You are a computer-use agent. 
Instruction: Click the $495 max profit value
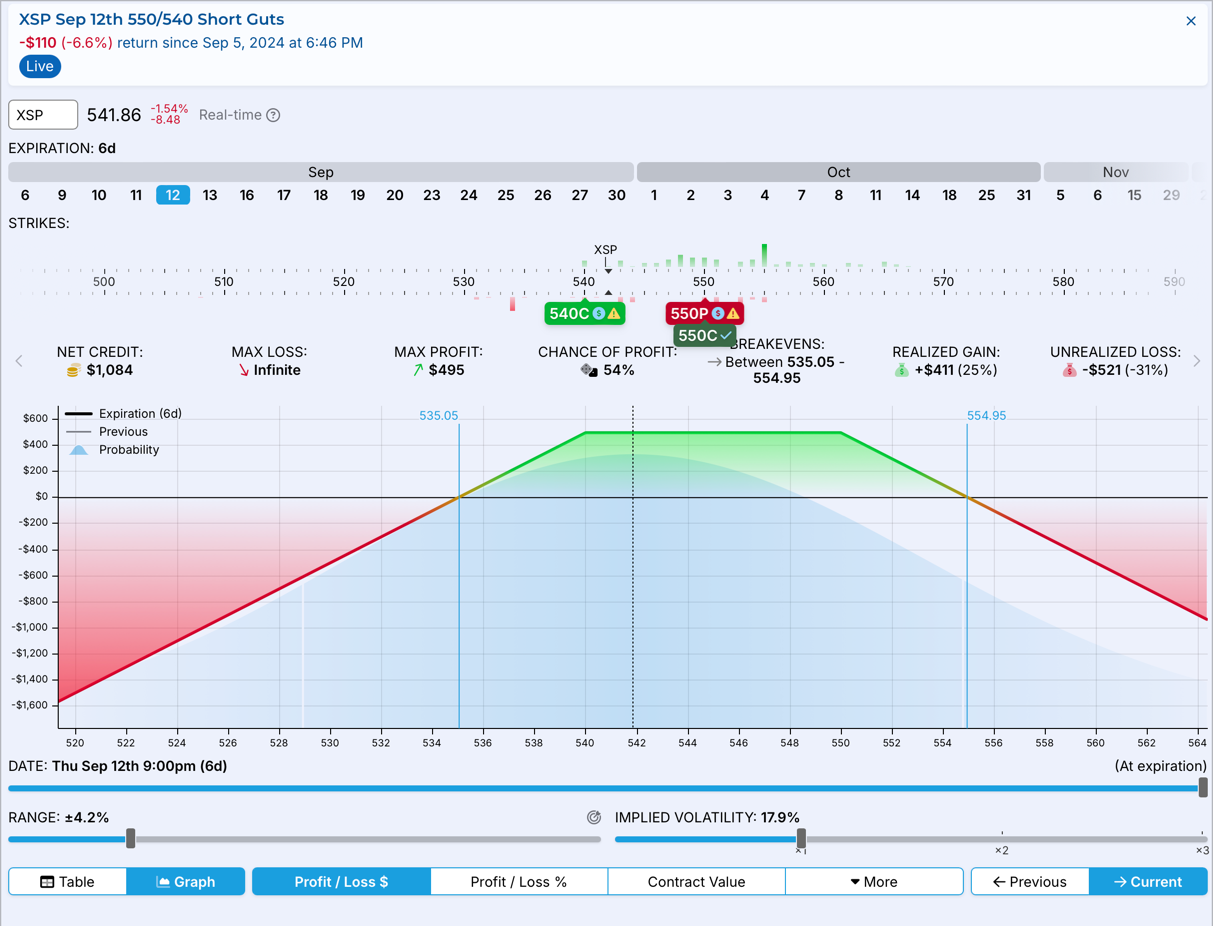tap(446, 370)
